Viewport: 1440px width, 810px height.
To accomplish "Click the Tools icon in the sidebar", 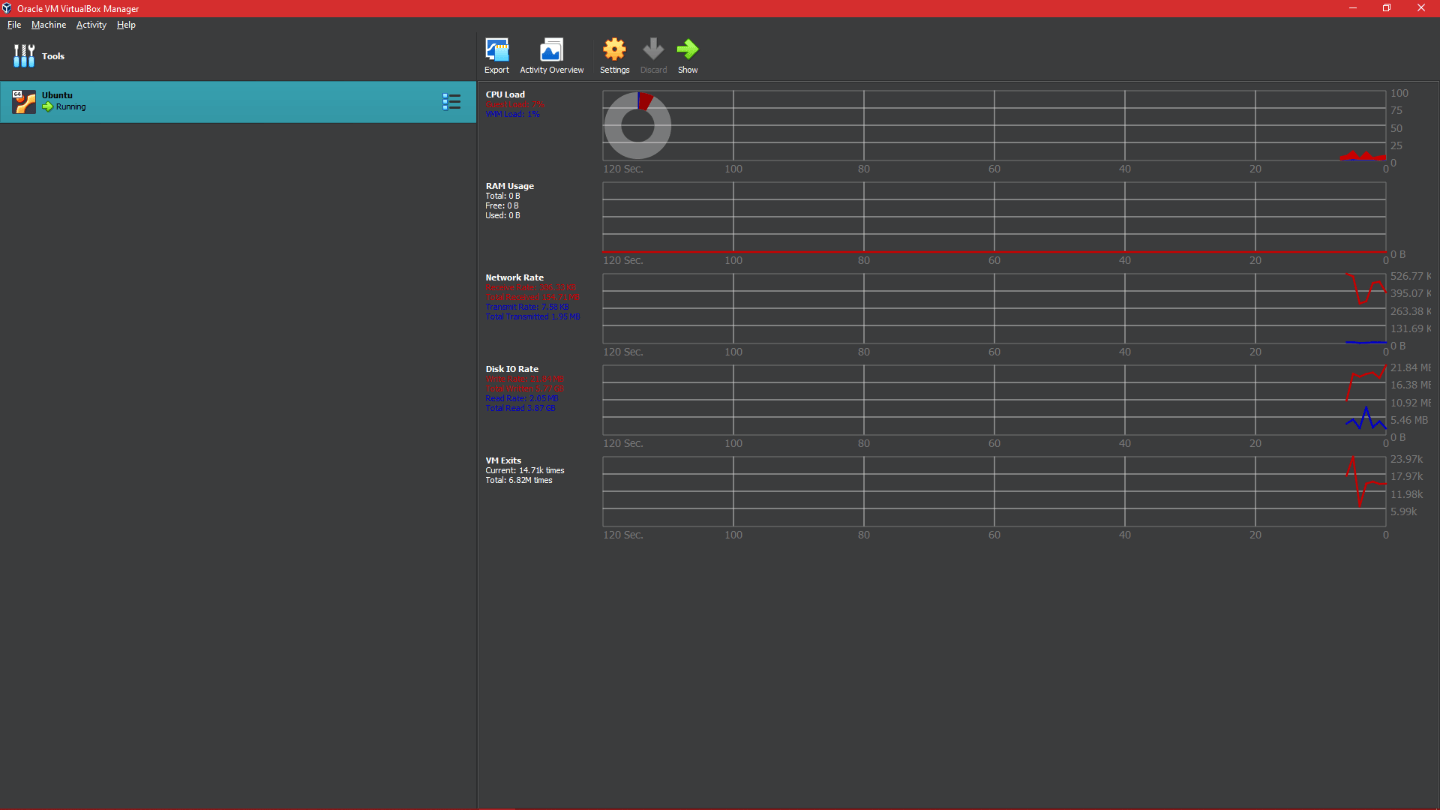I will (x=23, y=55).
